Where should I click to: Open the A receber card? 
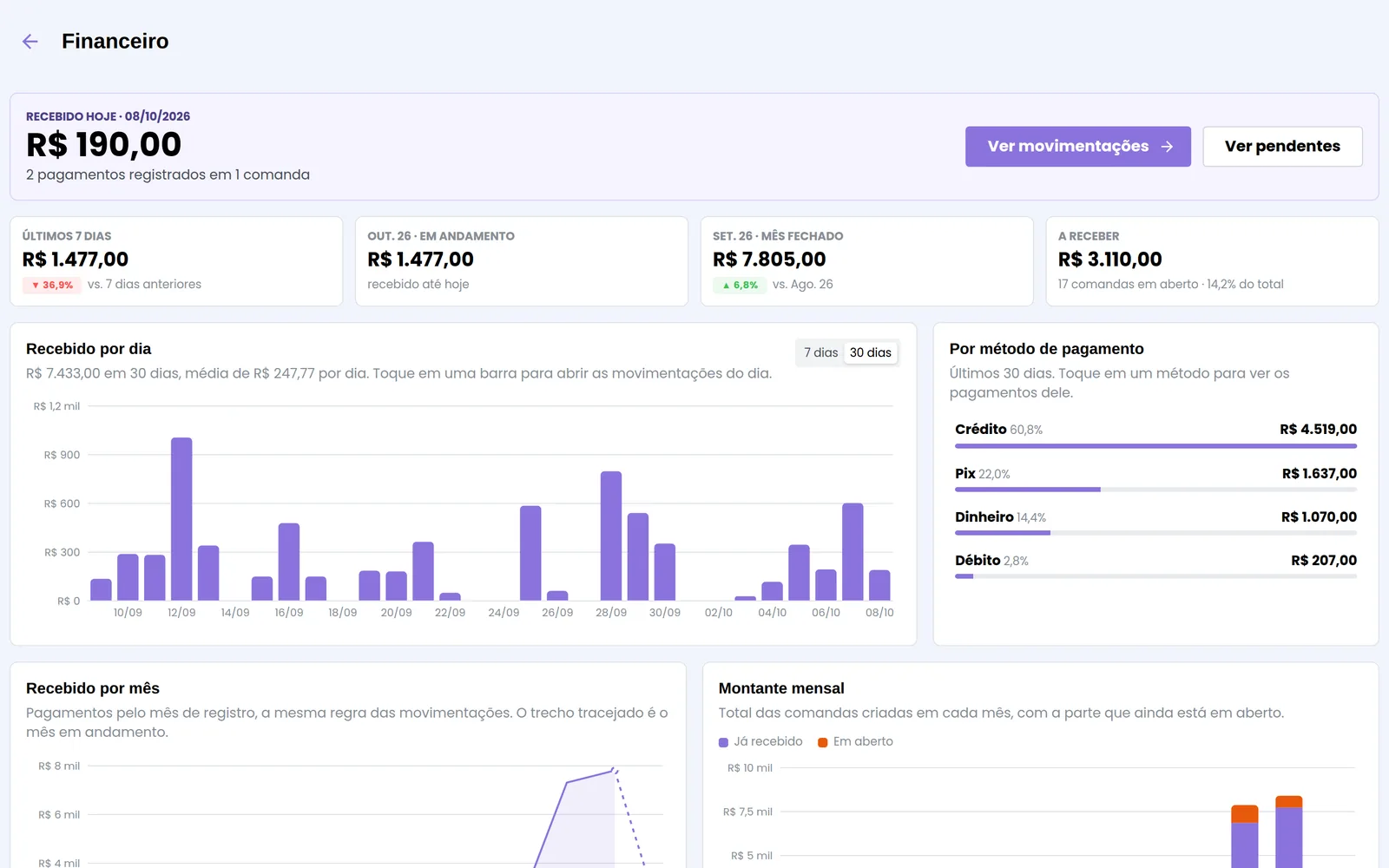[x=1213, y=261]
